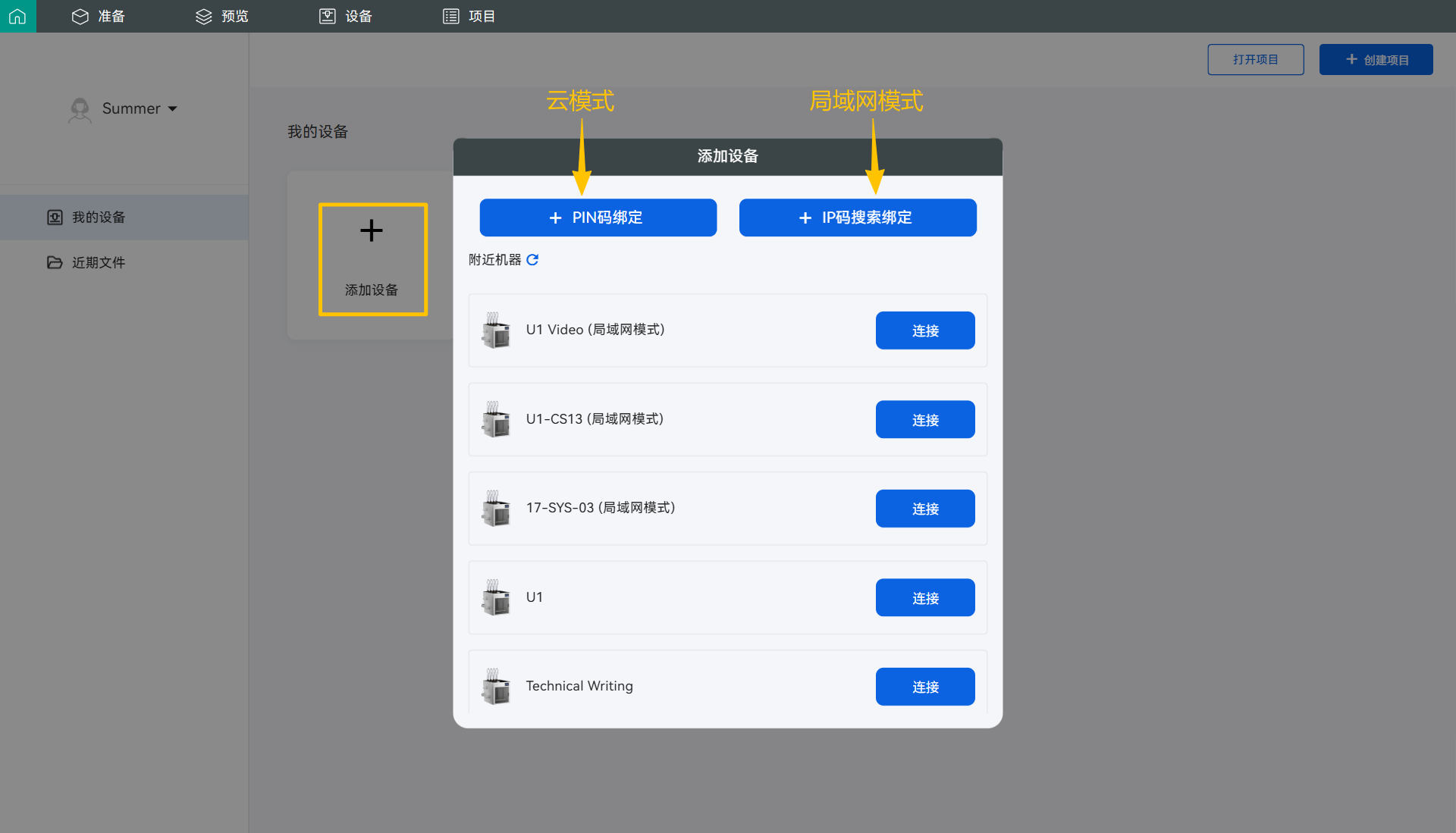The height and width of the screenshot is (833, 1456).
Task: Open the 设备 (Device) tab
Action: tap(346, 16)
